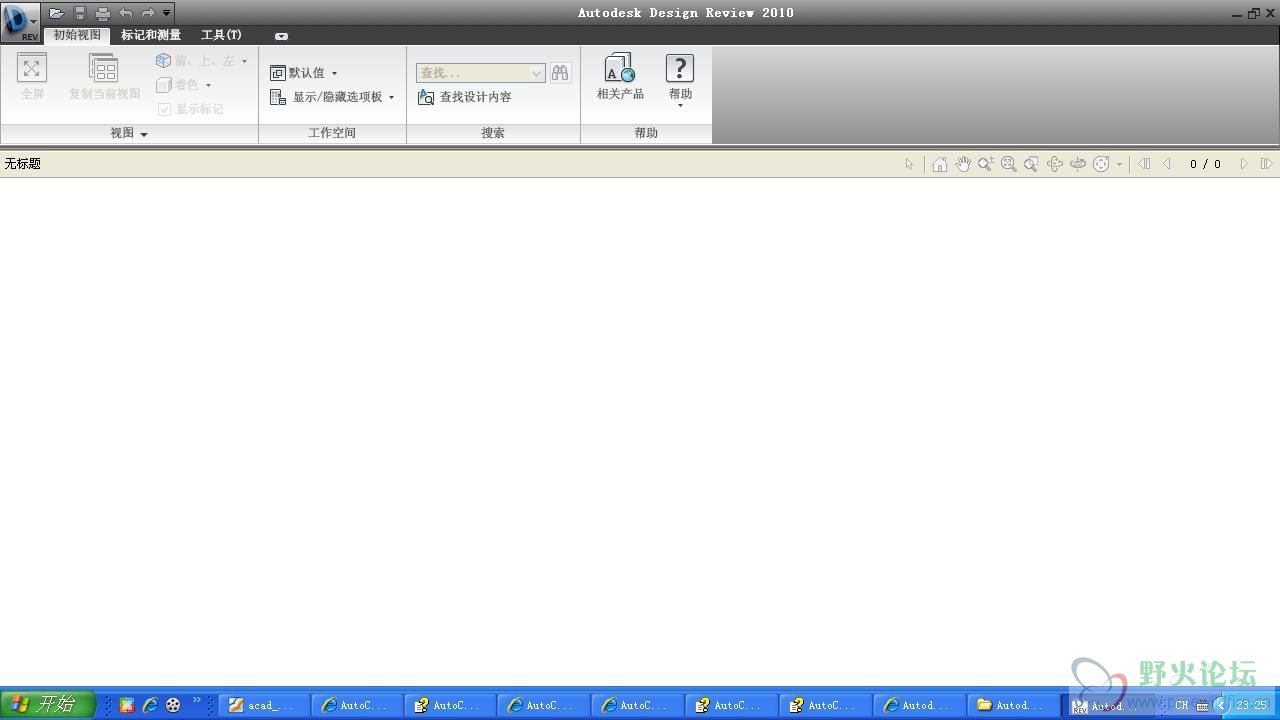The width and height of the screenshot is (1280, 720).
Task: Switch to the 初始视图 ribbon tab
Action: [77, 35]
